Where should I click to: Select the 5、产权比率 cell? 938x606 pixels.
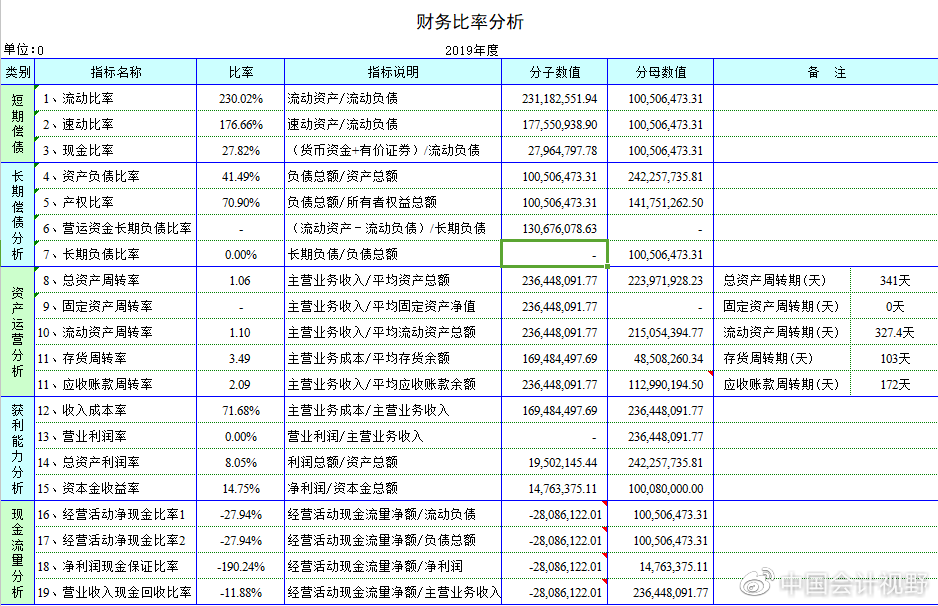click(x=115, y=202)
